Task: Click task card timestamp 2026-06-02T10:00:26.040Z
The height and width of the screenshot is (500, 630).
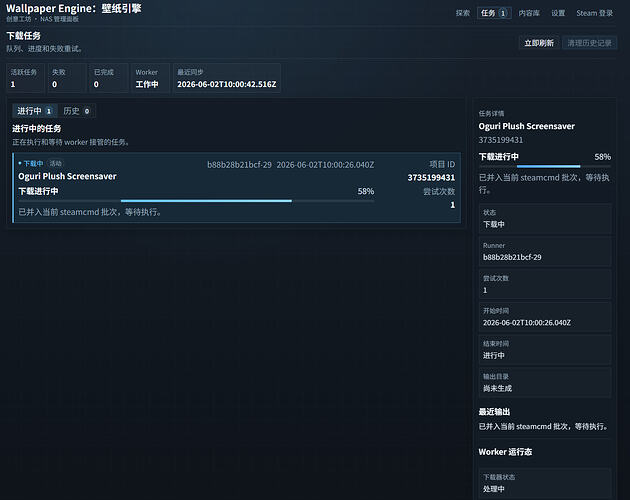Action: pos(325,165)
